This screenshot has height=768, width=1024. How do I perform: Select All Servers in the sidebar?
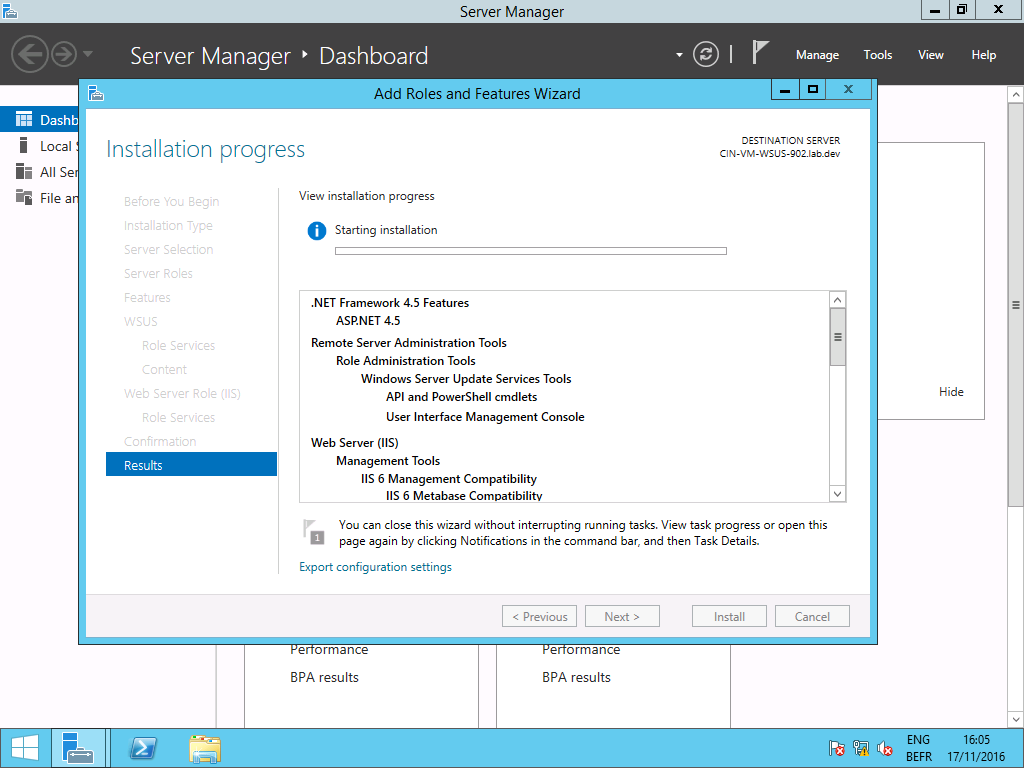tap(39, 172)
